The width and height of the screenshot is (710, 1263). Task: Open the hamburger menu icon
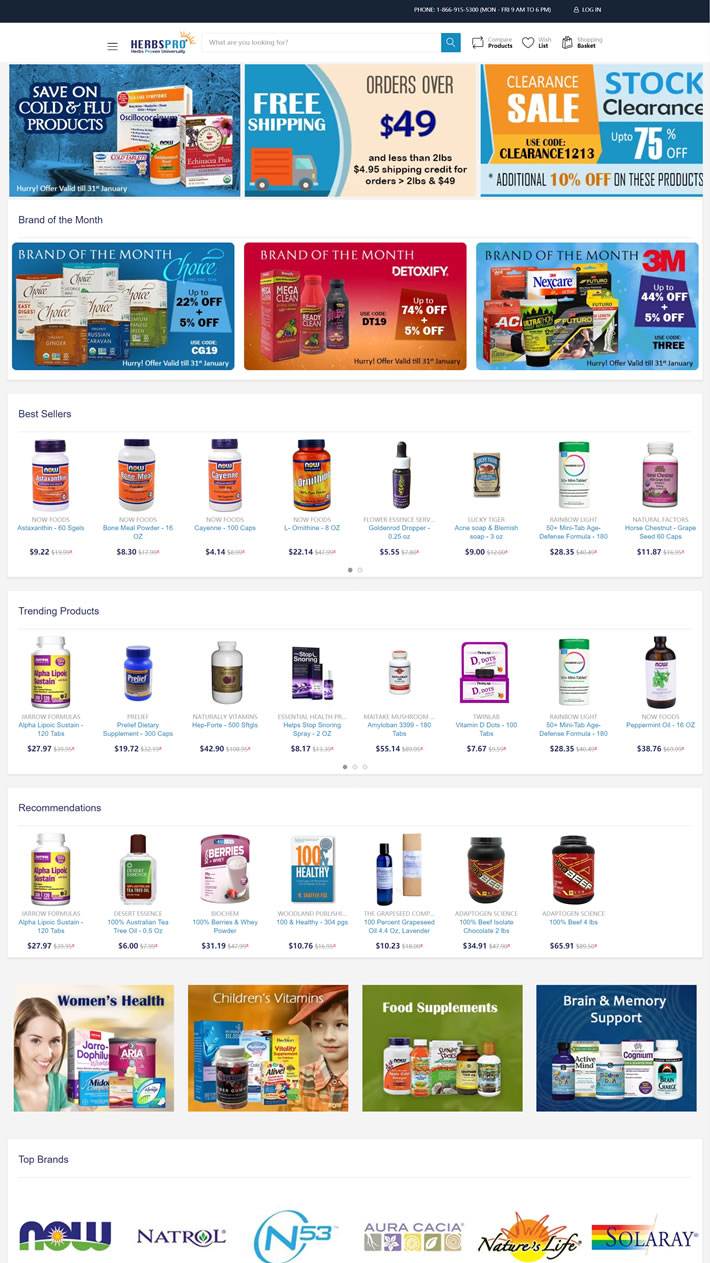(x=112, y=45)
